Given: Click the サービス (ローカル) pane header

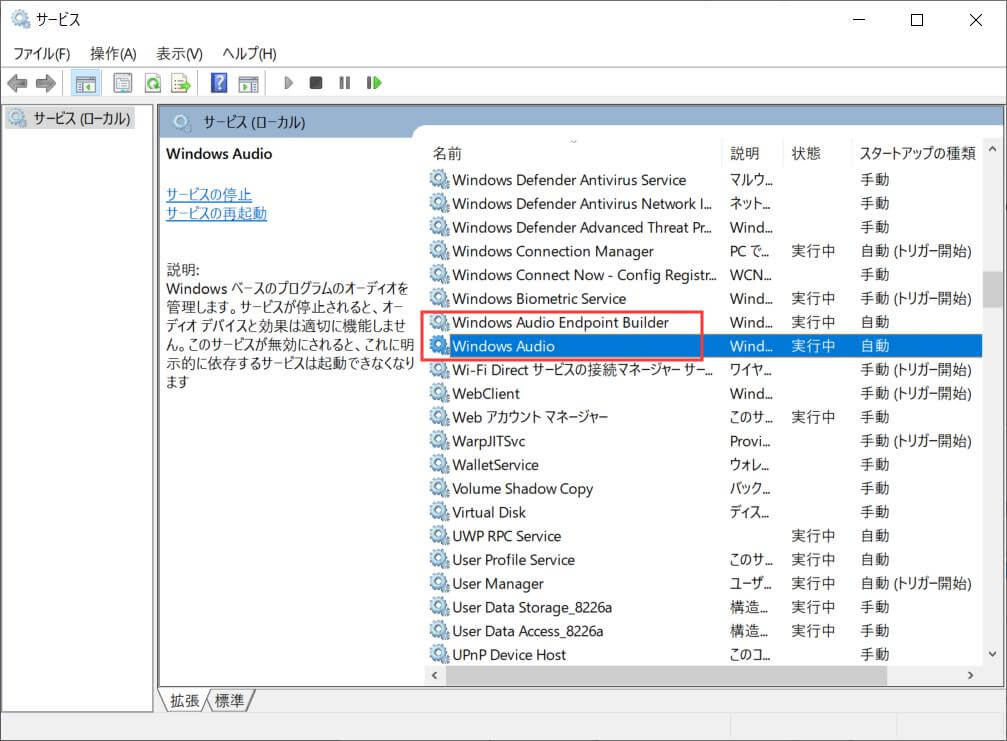Looking at the screenshot, I should (254, 122).
